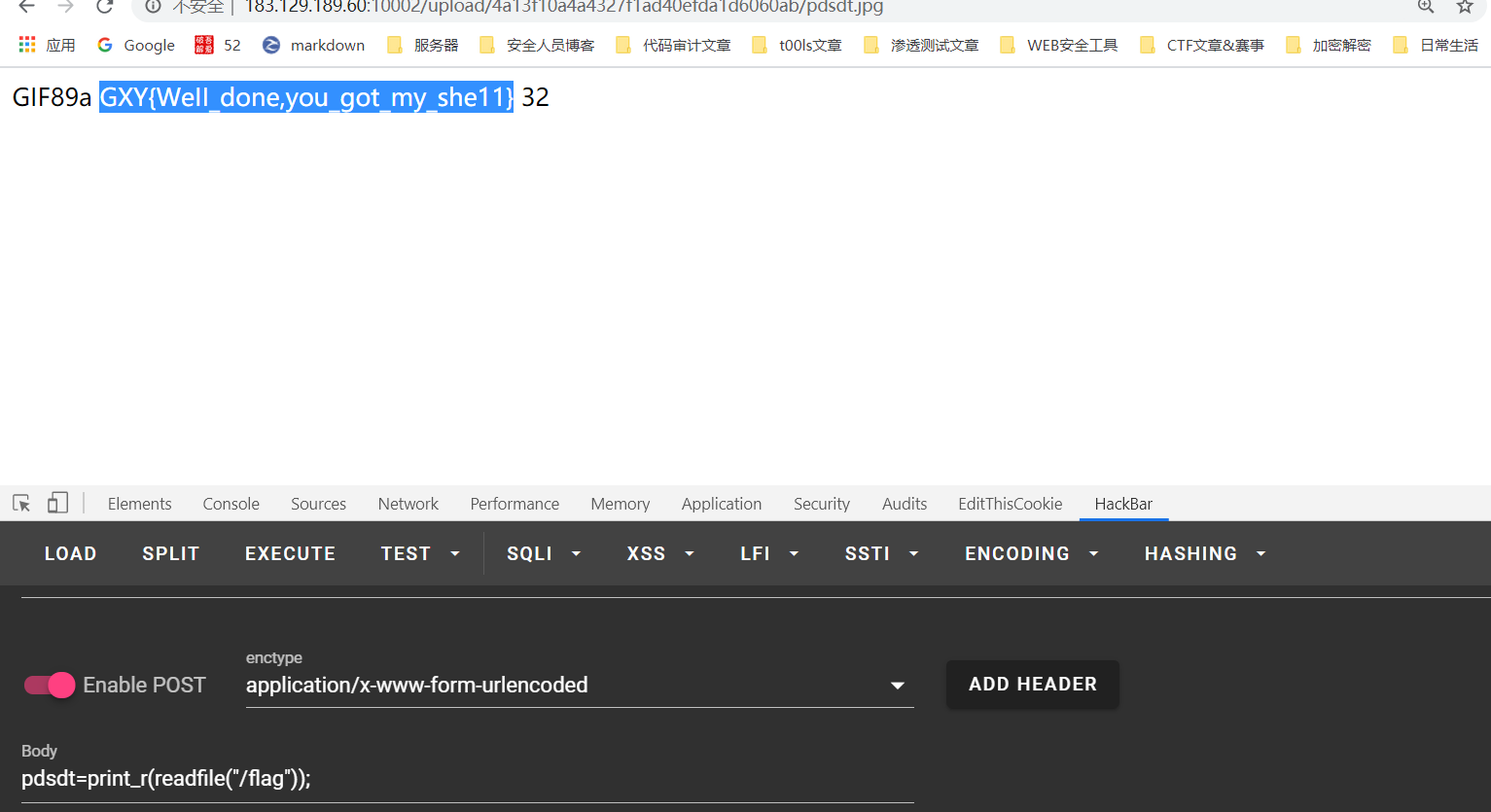The width and height of the screenshot is (1491, 812).
Task: Click HackBar EXECUTE button
Action: tap(290, 553)
